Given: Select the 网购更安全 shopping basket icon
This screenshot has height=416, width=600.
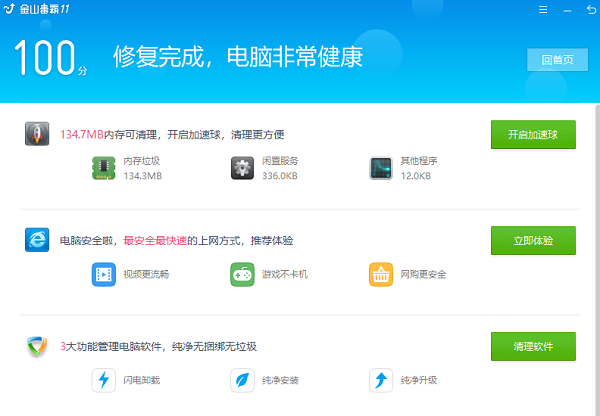Looking at the screenshot, I should point(381,274).
